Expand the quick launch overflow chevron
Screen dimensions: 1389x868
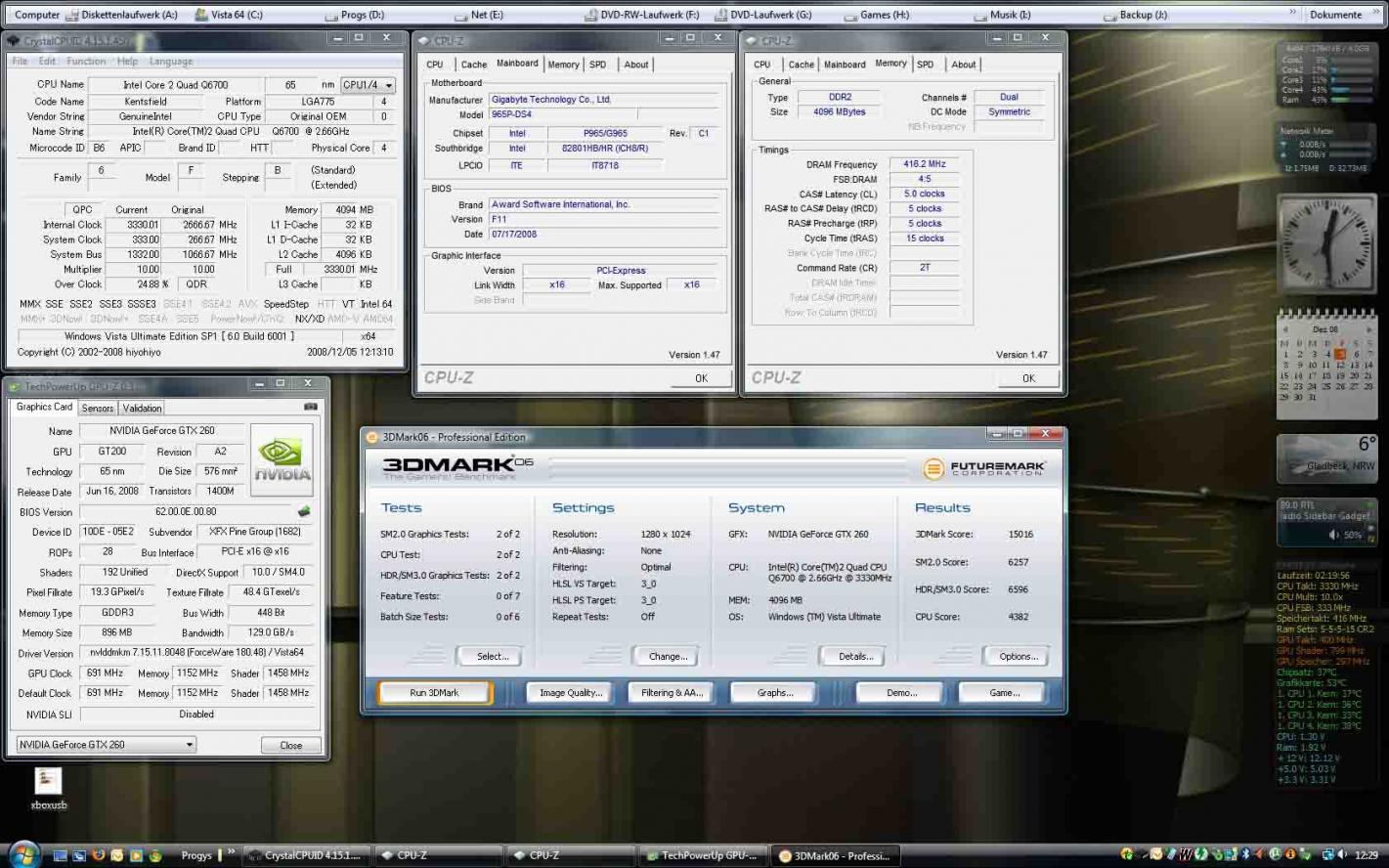click(x=231, y=852)
